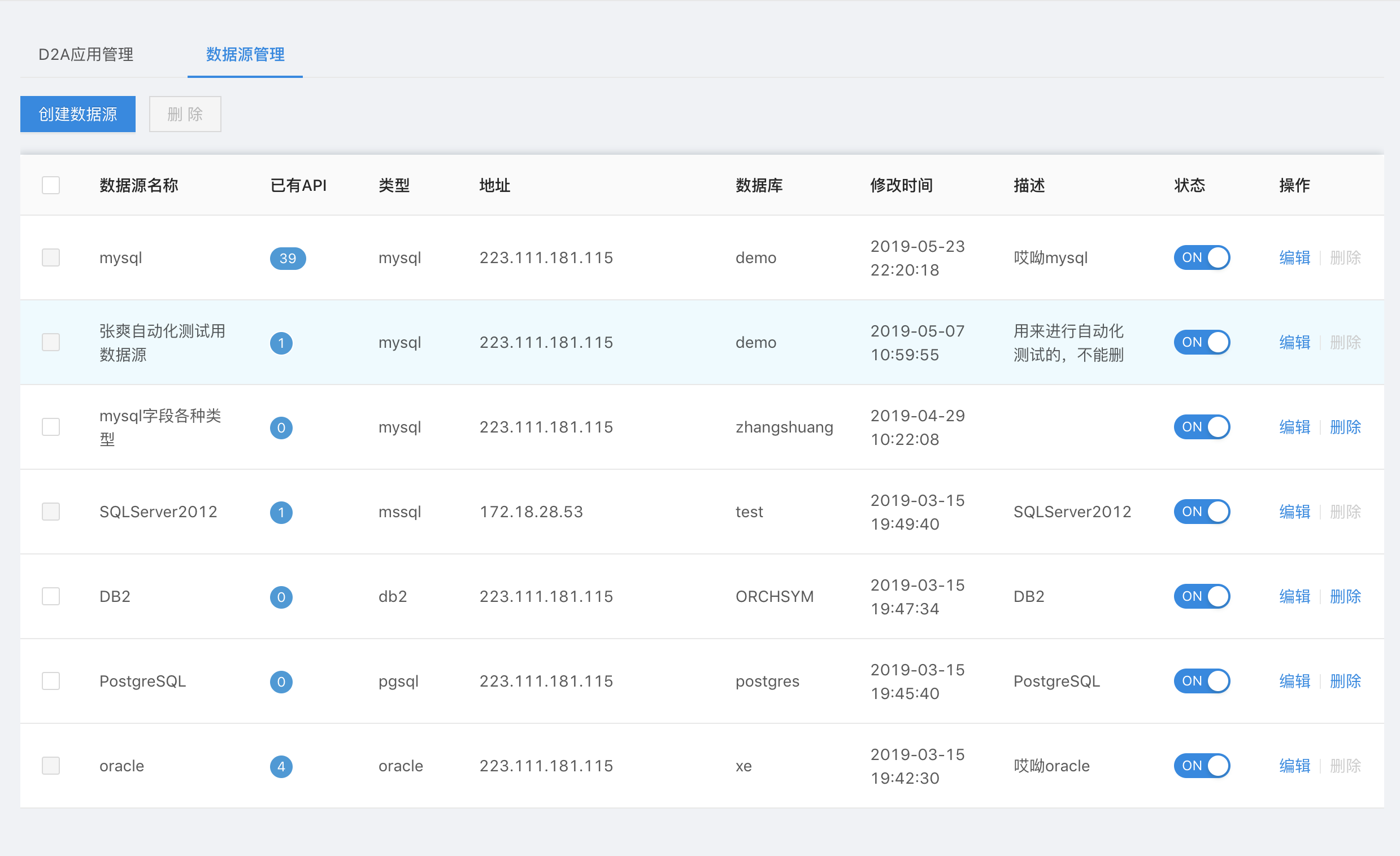
Task: Click the 39 API count badge for mysql
Action: click(x=288, y=258)
